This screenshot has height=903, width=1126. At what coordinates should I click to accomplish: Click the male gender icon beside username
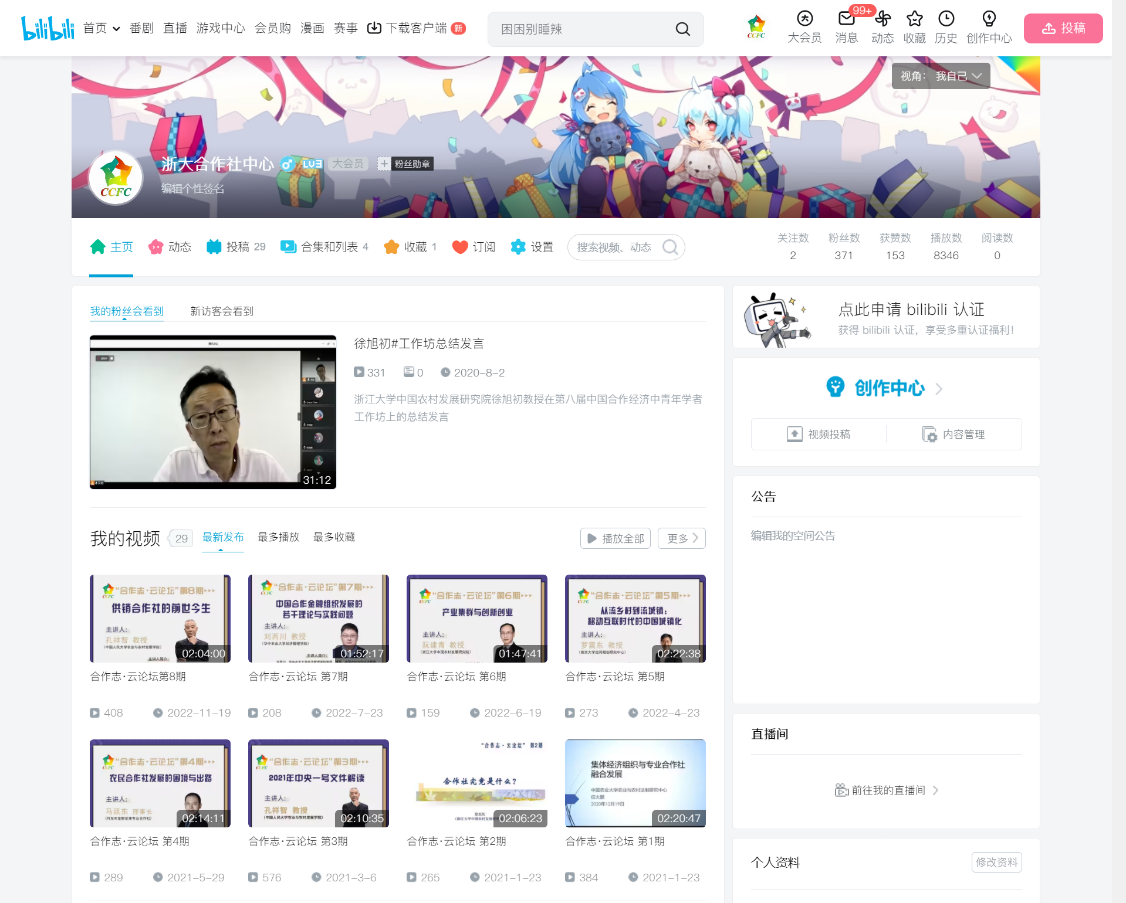[287, 164]
